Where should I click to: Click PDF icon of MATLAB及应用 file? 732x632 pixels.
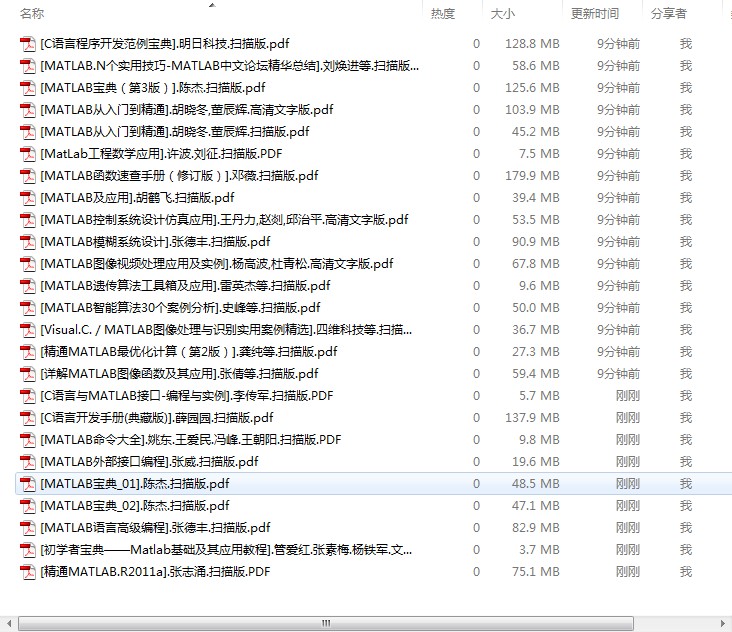28,198
